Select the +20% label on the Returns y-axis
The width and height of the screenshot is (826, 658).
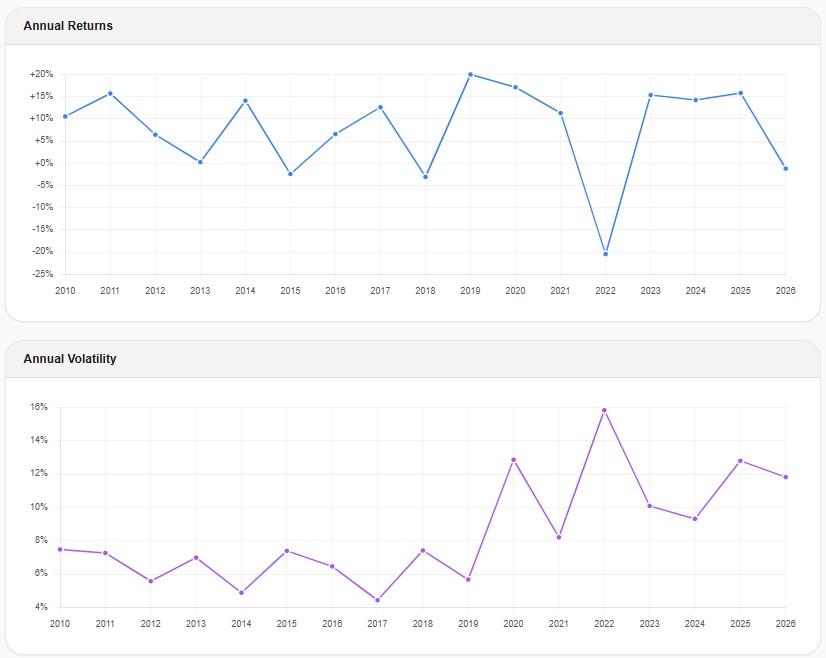coord(40,72)
